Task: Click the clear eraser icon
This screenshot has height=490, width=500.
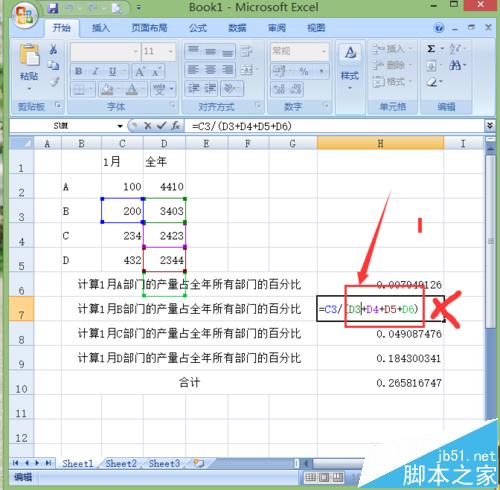Action: click(432, 81)
